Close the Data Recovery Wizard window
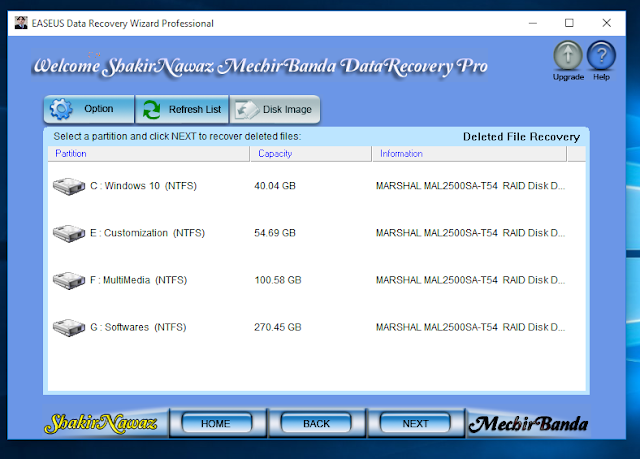The image size is (640, 459). (x=607, y=23)
